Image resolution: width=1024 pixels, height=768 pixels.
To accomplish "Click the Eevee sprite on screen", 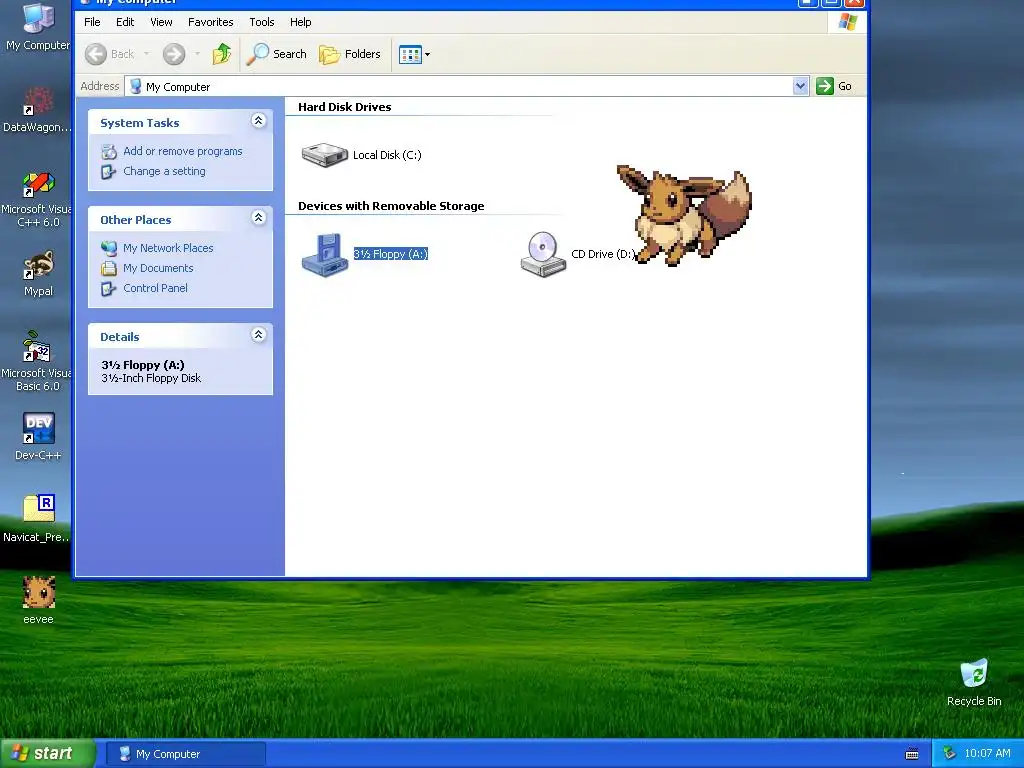I will point(684,216).
